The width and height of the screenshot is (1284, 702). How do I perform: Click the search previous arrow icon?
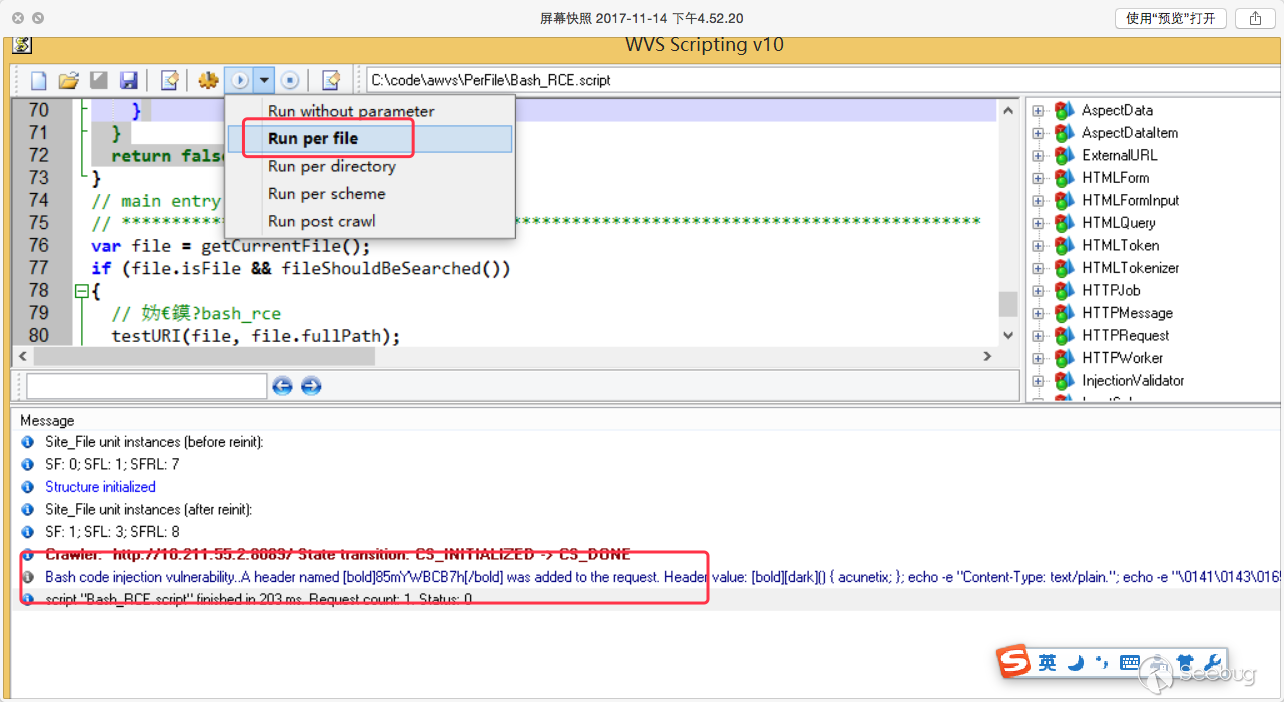click(282, 386)
